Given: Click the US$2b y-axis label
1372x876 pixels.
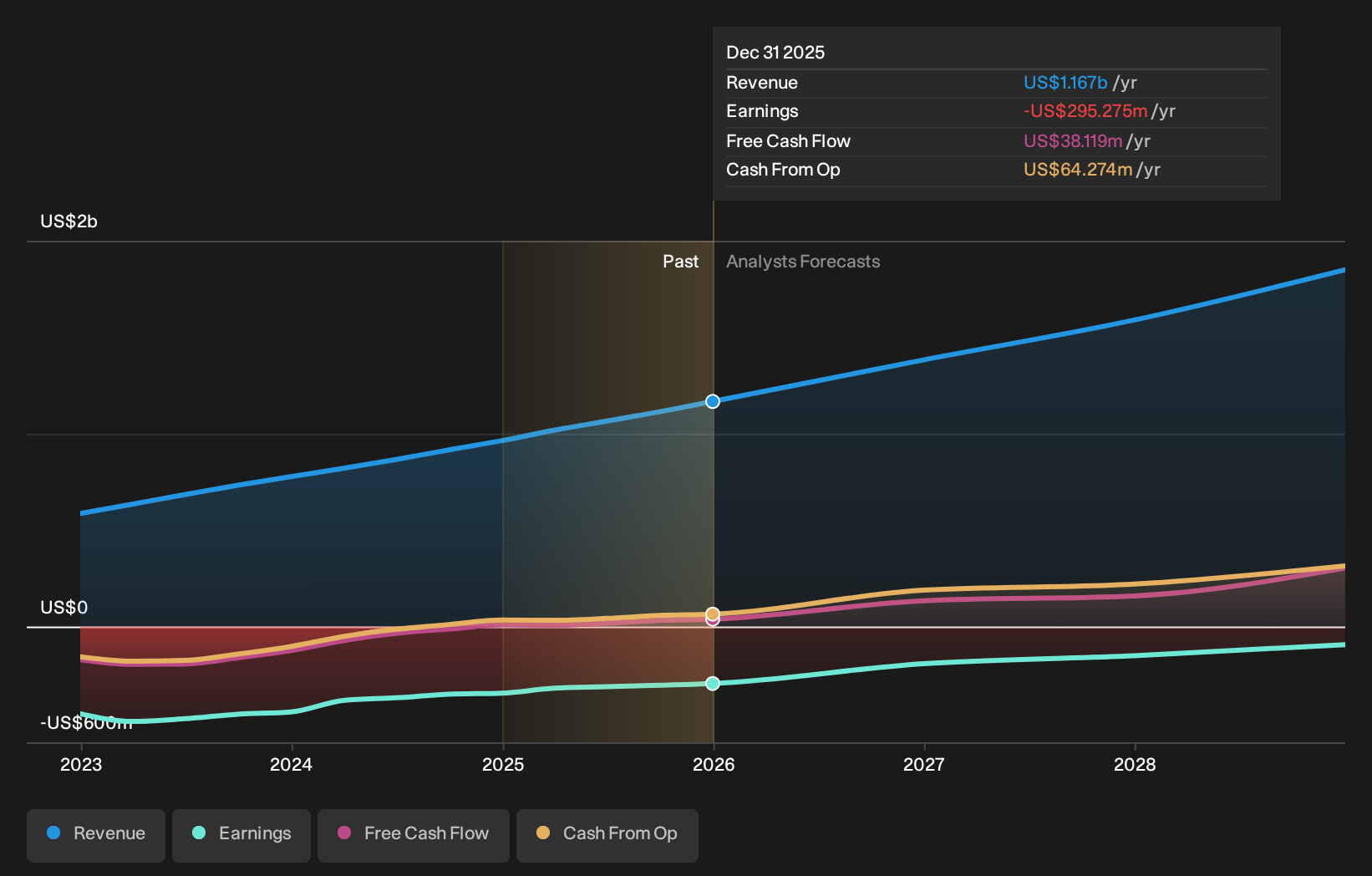Looking at the screenshot, I should 69,222.
